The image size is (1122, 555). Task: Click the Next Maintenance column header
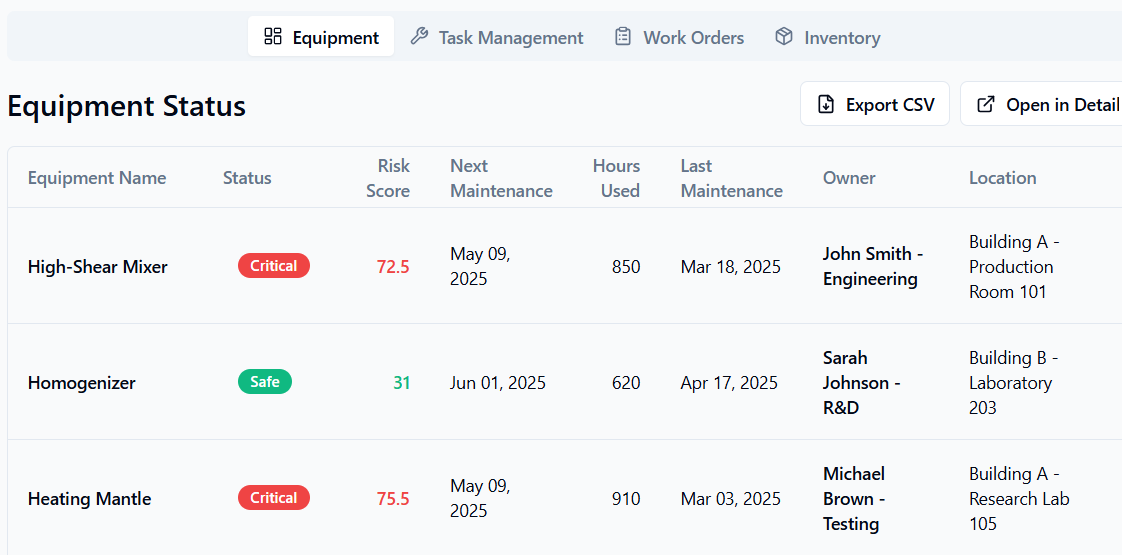pyautogui.click(x=501, y=178)
